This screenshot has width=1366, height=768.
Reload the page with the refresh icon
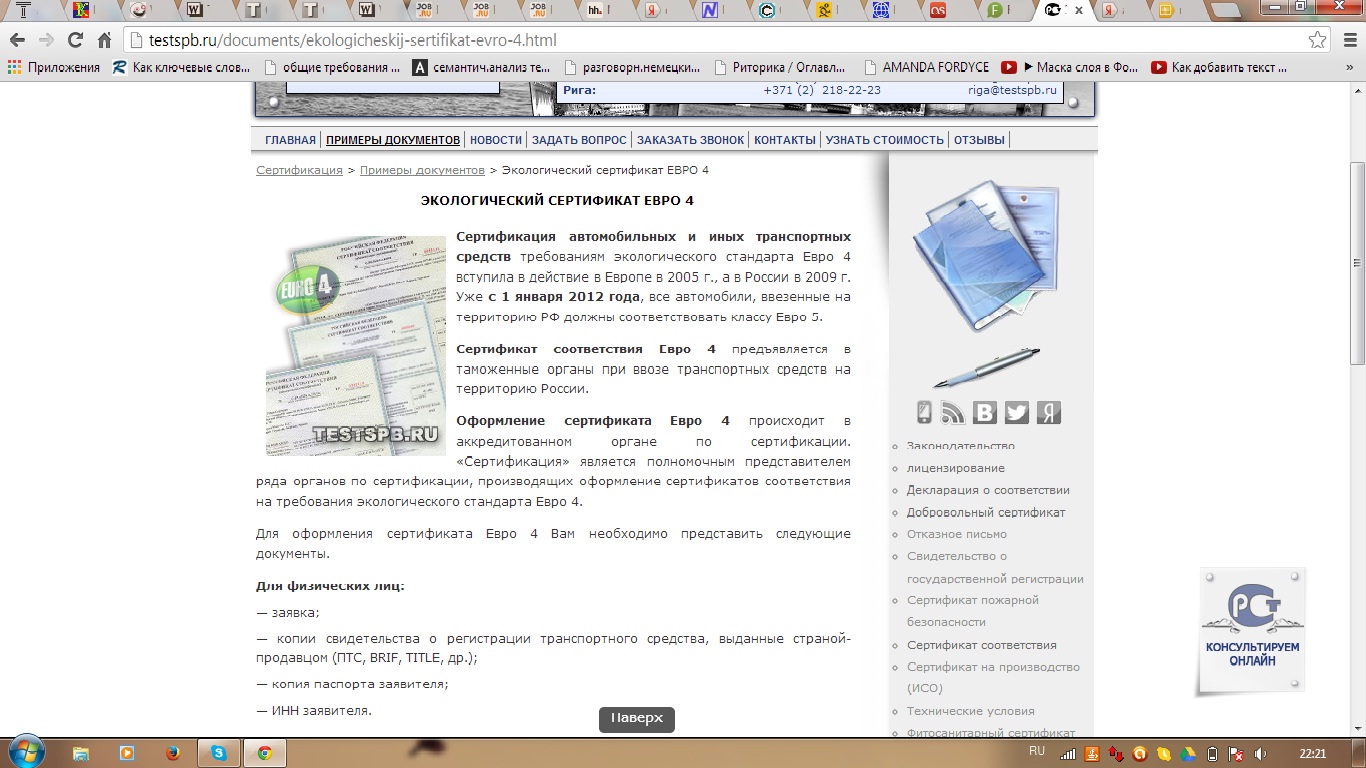75,40
